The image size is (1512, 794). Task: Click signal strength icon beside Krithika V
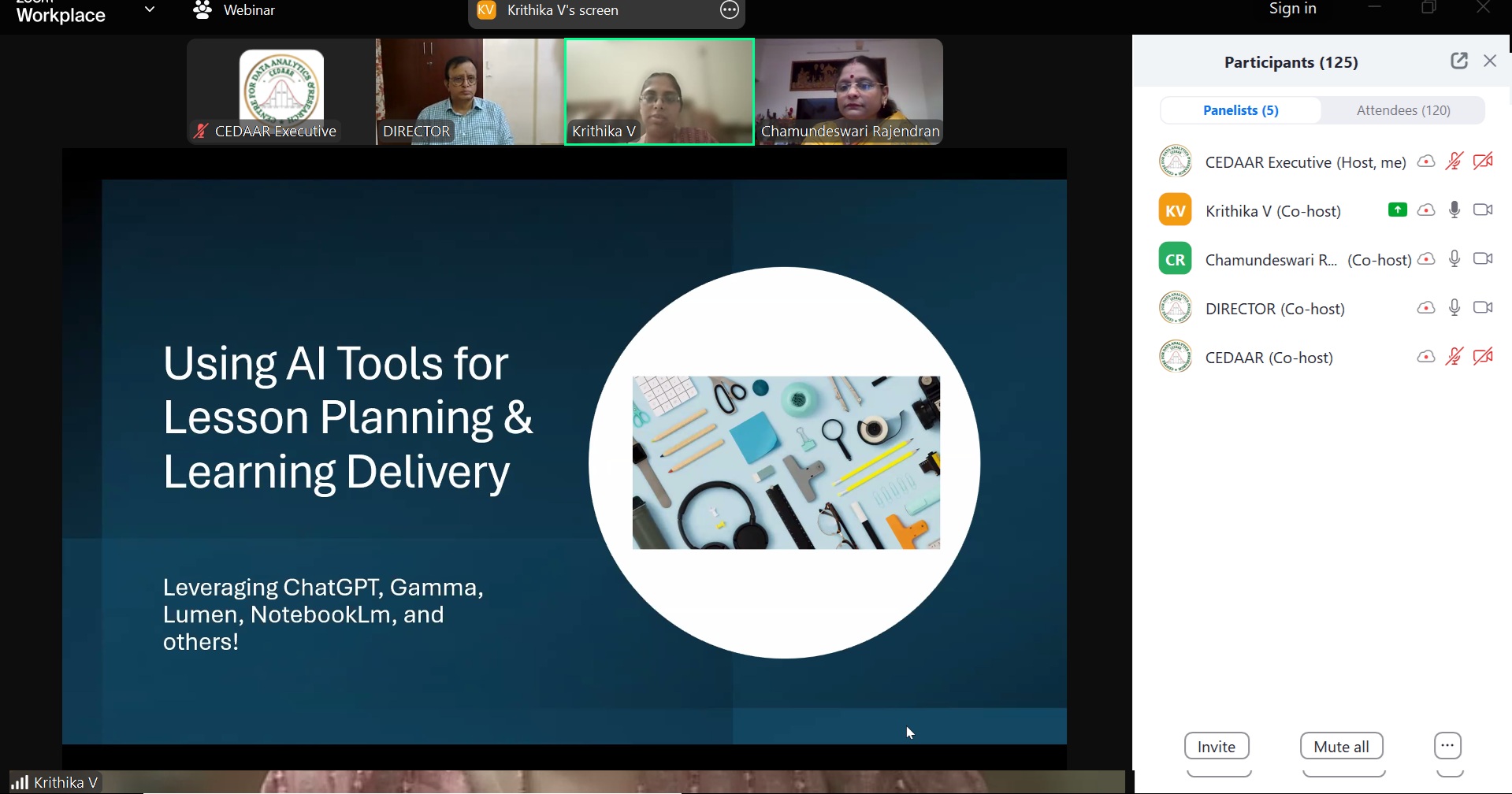[20, 782]
